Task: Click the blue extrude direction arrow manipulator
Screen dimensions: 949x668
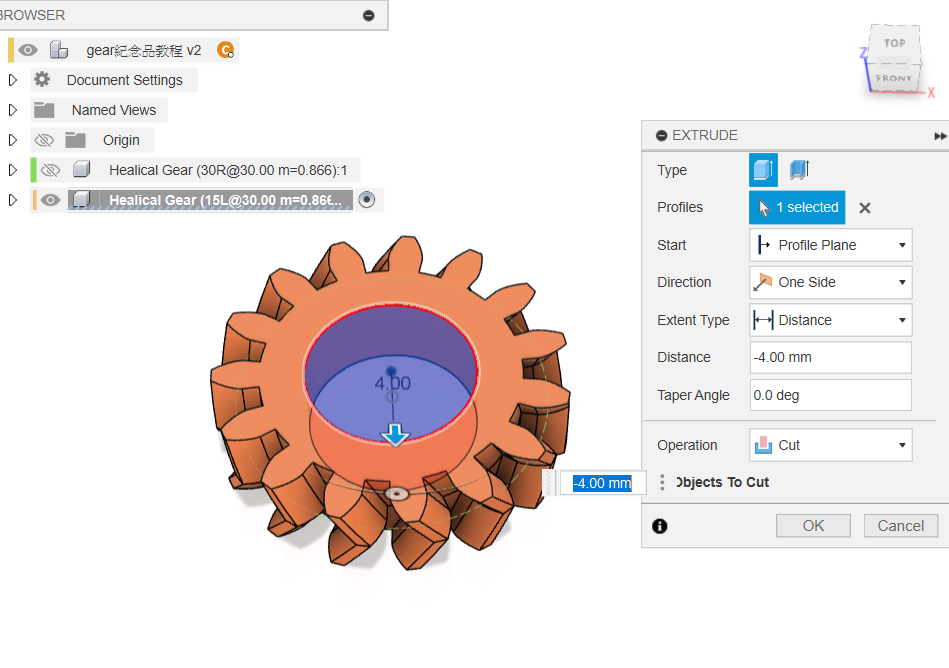Action: pos(396,435)
